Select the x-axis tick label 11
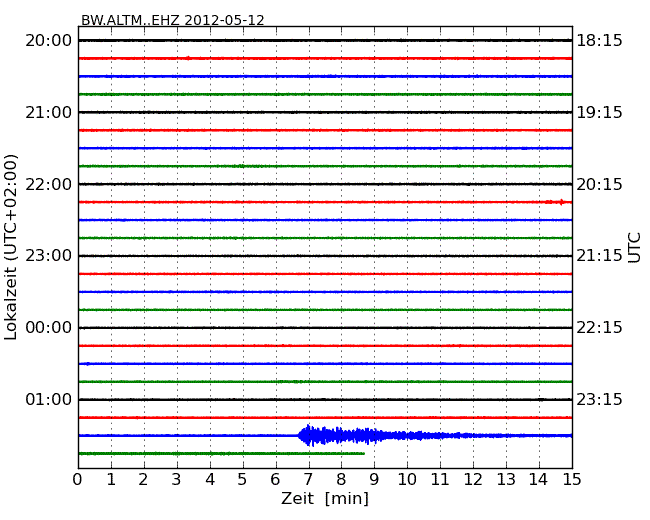 (440, 479)
